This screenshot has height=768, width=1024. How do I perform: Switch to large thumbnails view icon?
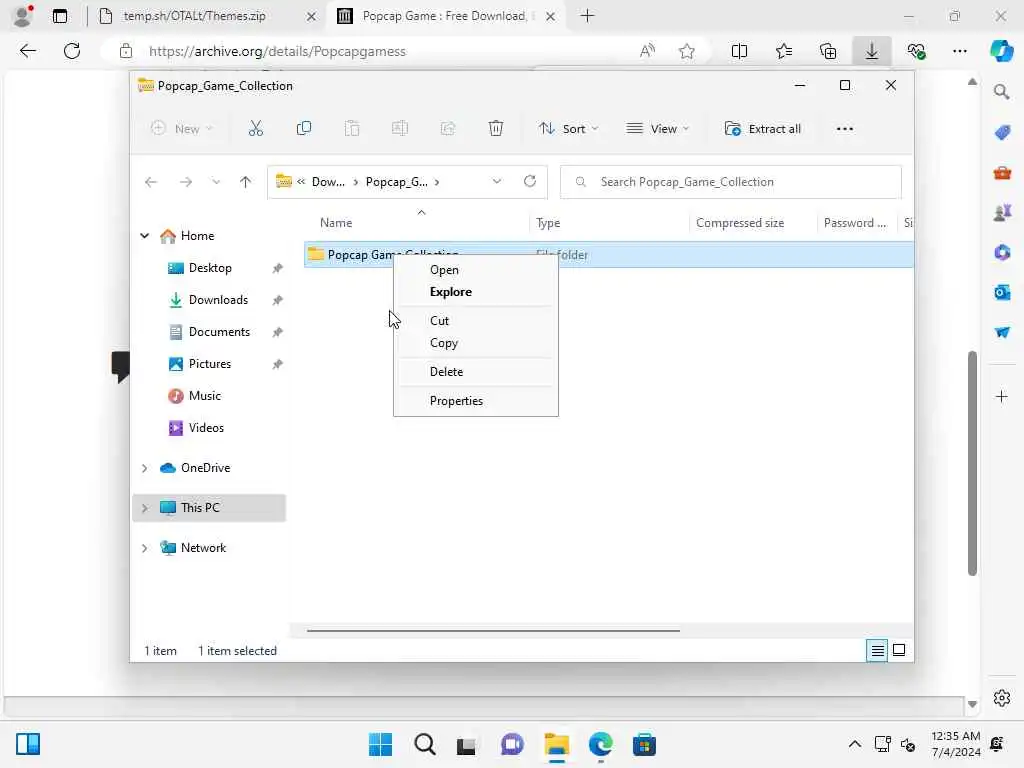899,650
